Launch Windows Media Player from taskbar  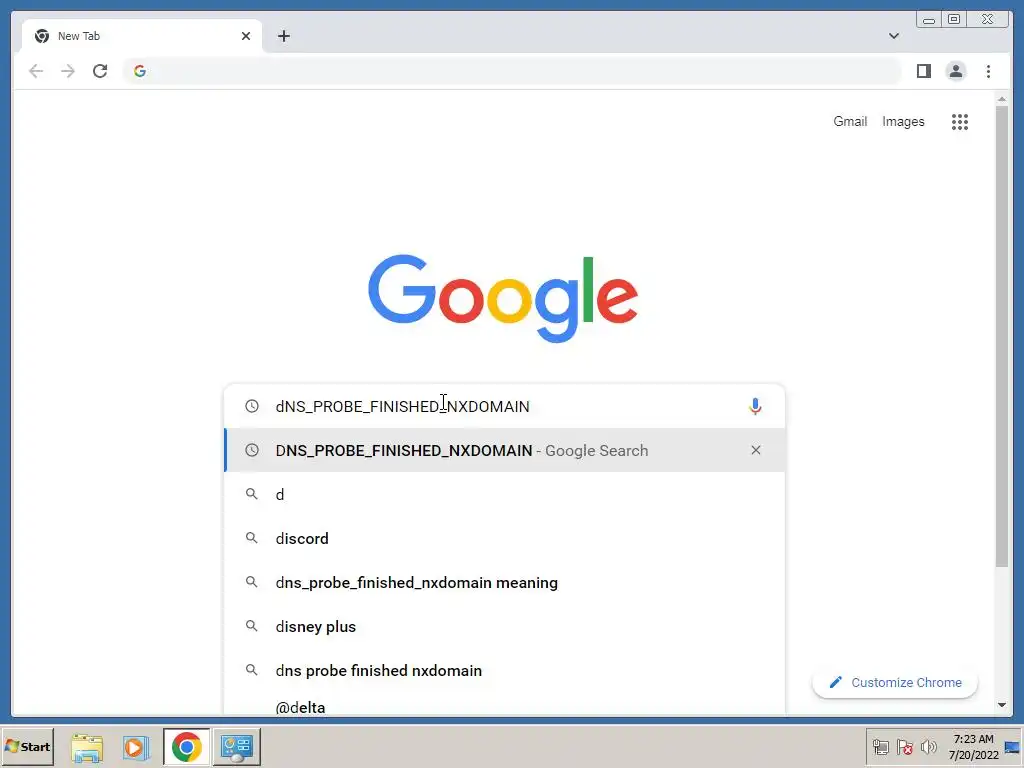tap(136, 746)
